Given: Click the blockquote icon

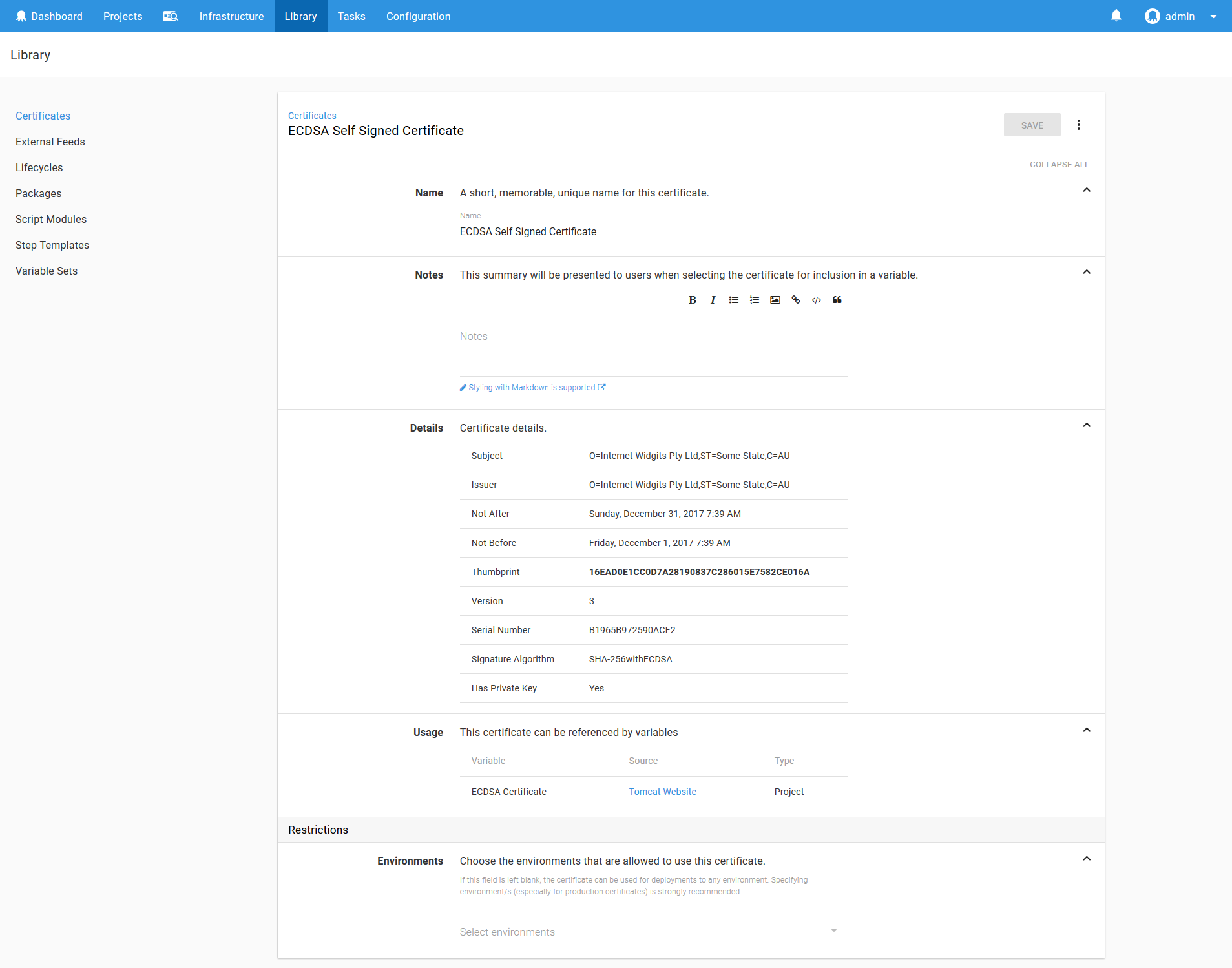Looking at the screenshot, I should [x=837, y=300].
